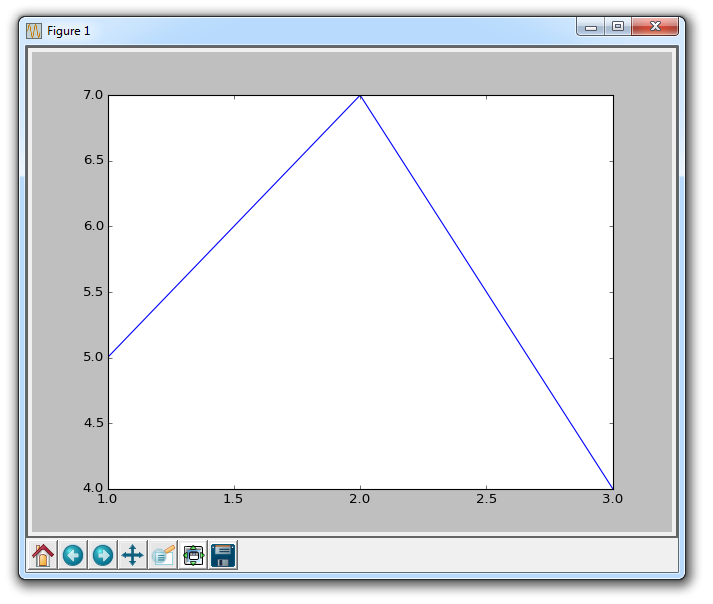Click the 6.5 label on the y-axis
This screenshot has width=713, height=604.
(91, 161)
